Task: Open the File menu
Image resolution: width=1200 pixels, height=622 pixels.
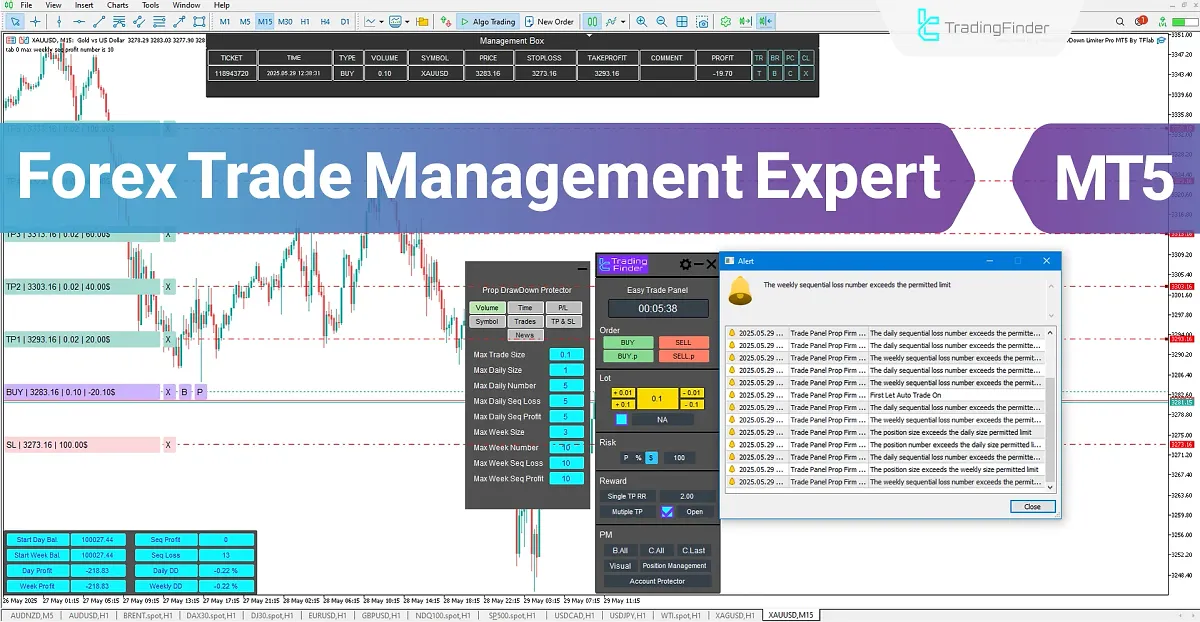Action: 26,5
